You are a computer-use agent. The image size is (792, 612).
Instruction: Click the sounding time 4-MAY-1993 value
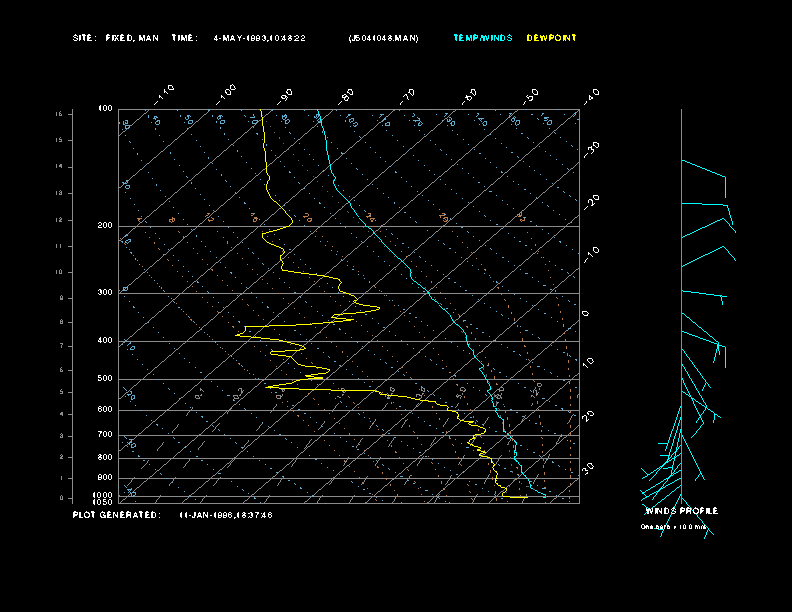260,38
